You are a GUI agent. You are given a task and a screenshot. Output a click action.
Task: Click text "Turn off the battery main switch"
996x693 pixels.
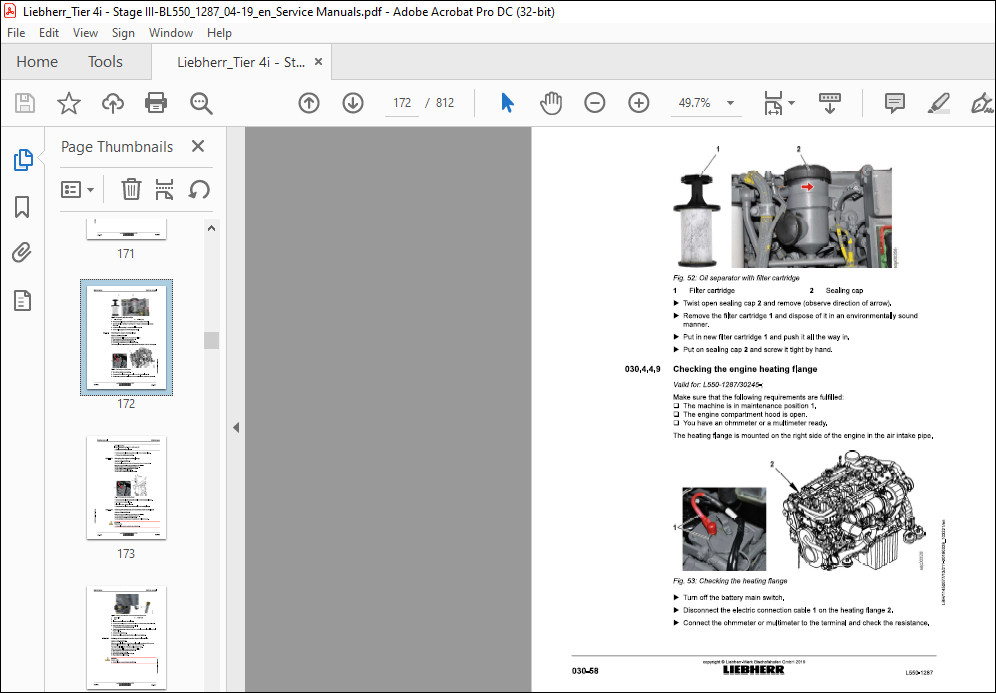coord(733,598)
